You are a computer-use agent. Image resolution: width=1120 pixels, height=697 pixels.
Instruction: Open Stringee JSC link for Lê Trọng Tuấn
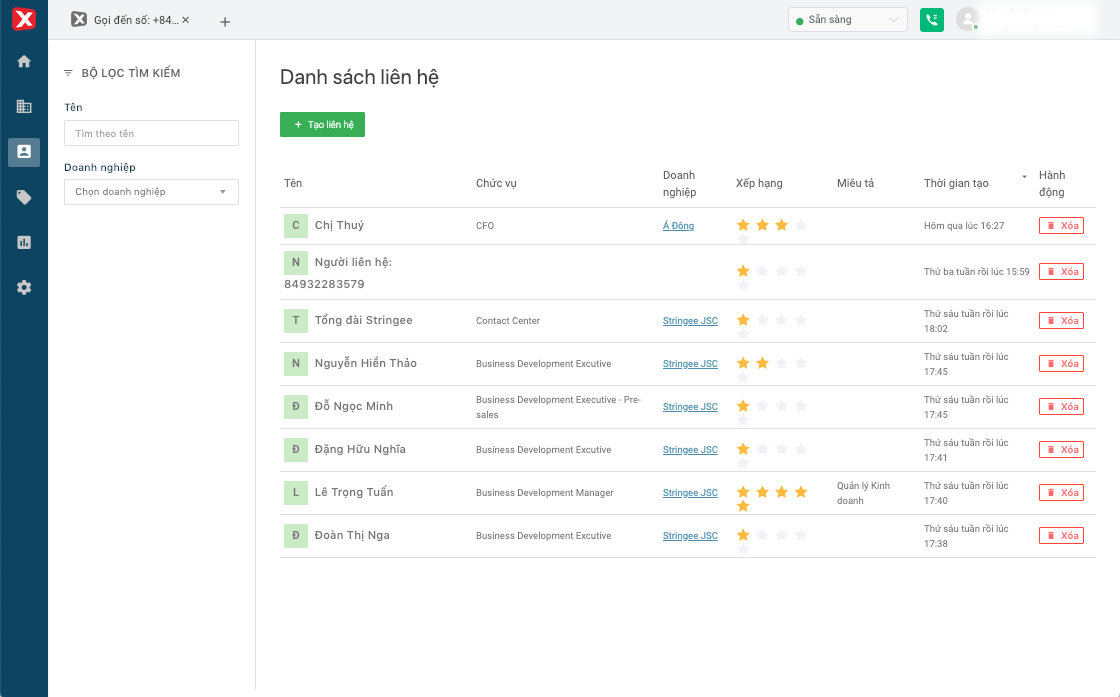(690, 493)
